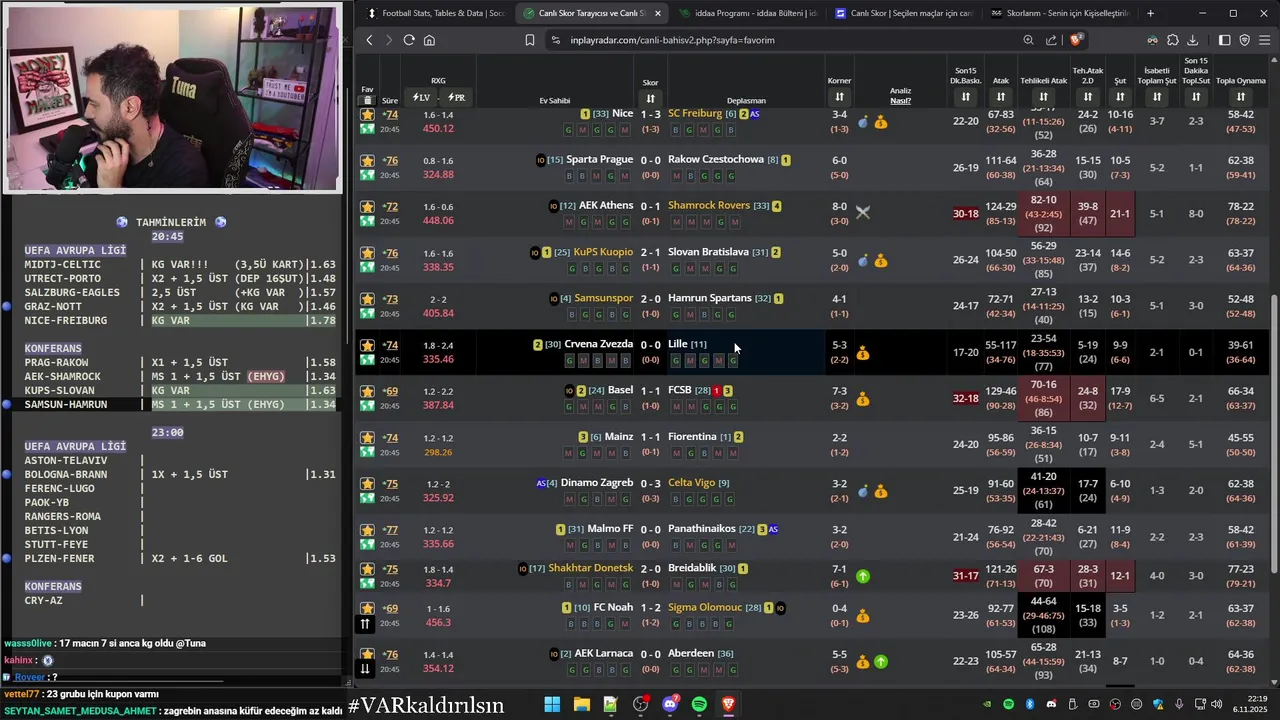Switch to Skorlarım tab

(1060, 13)
